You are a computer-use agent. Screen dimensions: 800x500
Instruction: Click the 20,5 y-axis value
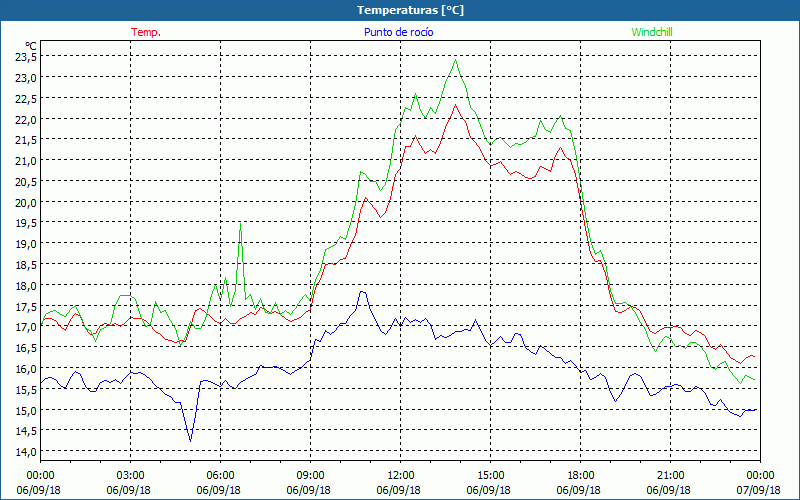point(26,182)
